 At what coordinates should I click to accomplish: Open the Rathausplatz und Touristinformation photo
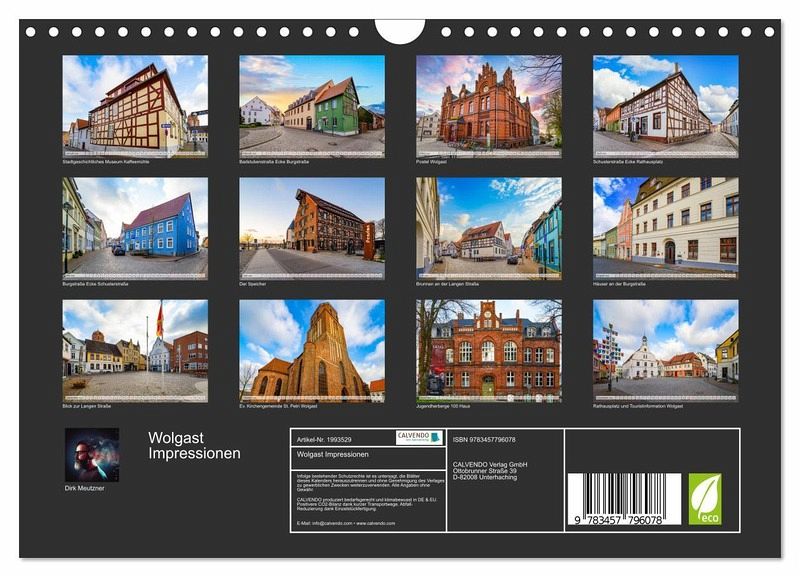pyautogui.click(x=666, y=350)
